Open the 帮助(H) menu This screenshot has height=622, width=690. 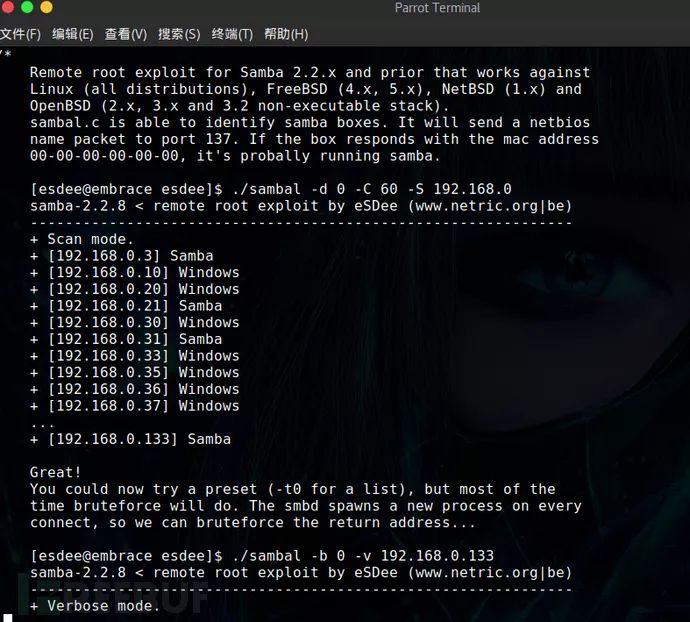point(286,34)
